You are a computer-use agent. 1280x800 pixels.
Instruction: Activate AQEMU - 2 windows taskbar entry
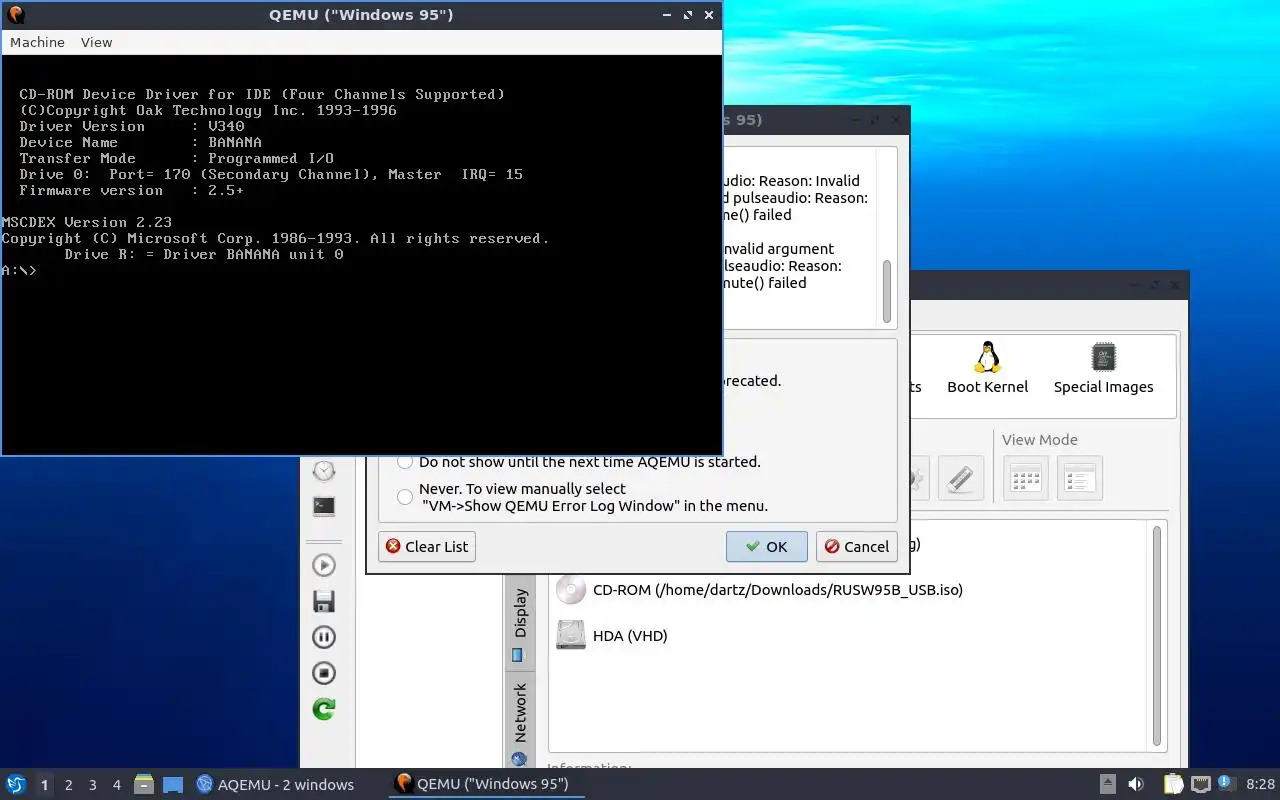pyautogui.click(x=275, y=784)
